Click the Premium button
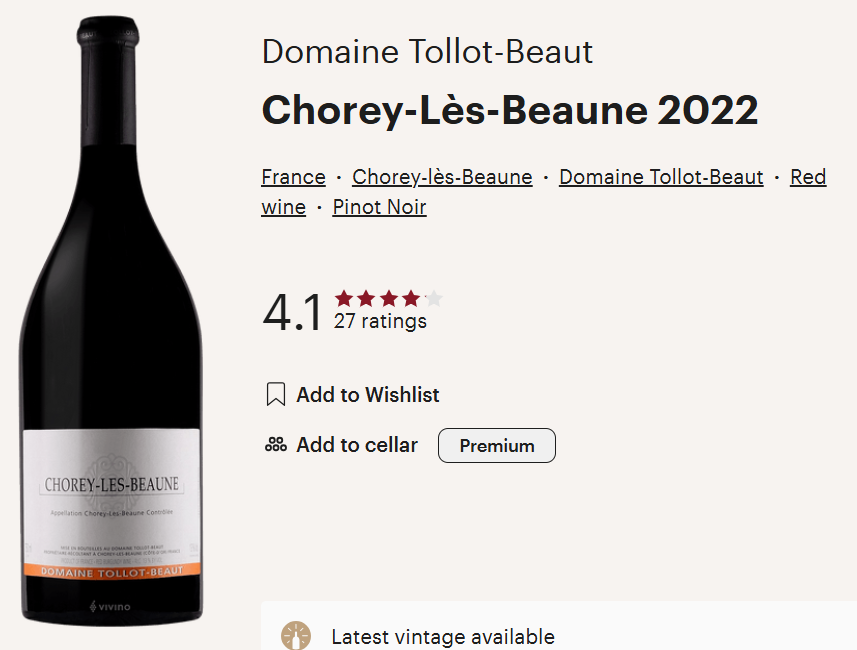 [x=496, y=446]
